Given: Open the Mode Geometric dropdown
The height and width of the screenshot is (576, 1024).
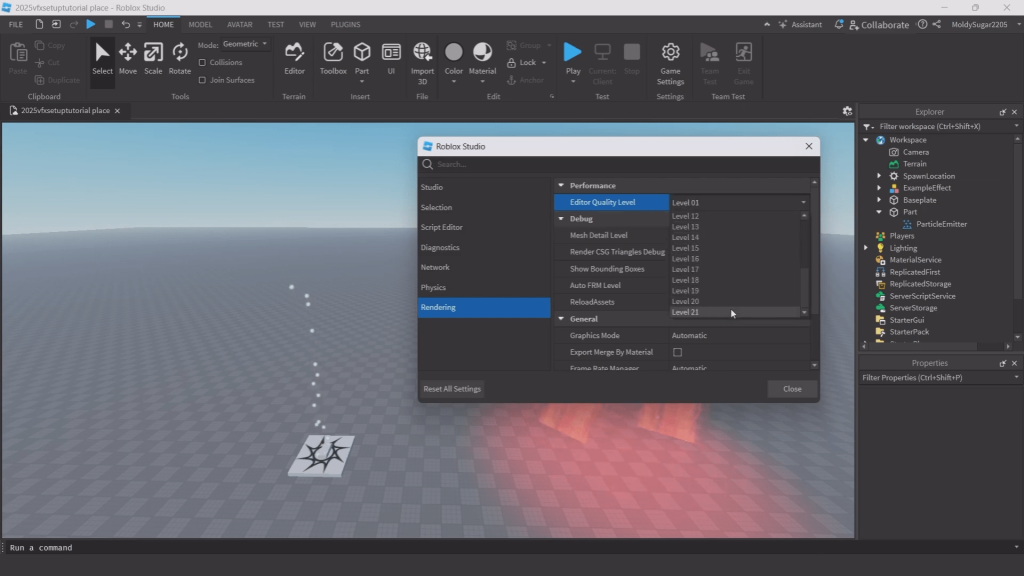Looking at the screenshot, I should pyautogui.click(x=245, y=44).
